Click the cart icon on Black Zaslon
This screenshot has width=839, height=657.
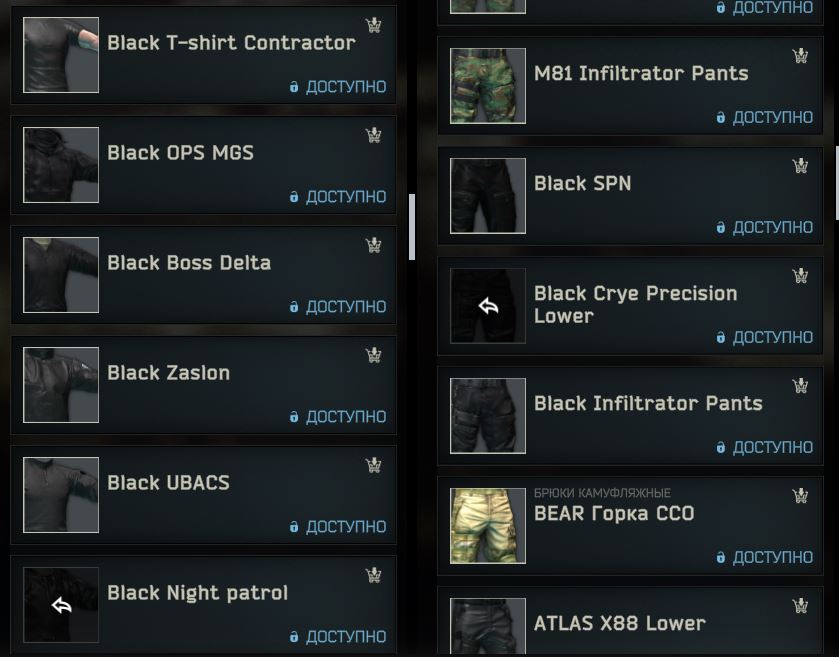[373, 355]
